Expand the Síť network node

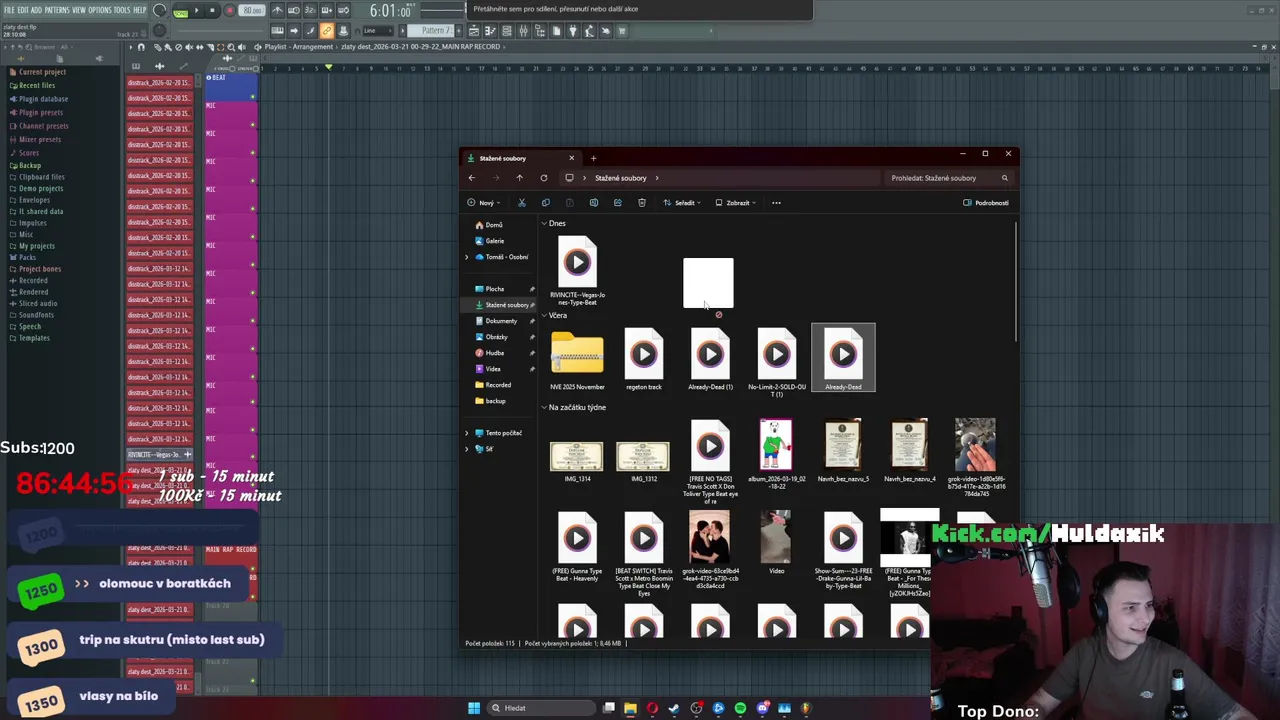pos(466,449)
